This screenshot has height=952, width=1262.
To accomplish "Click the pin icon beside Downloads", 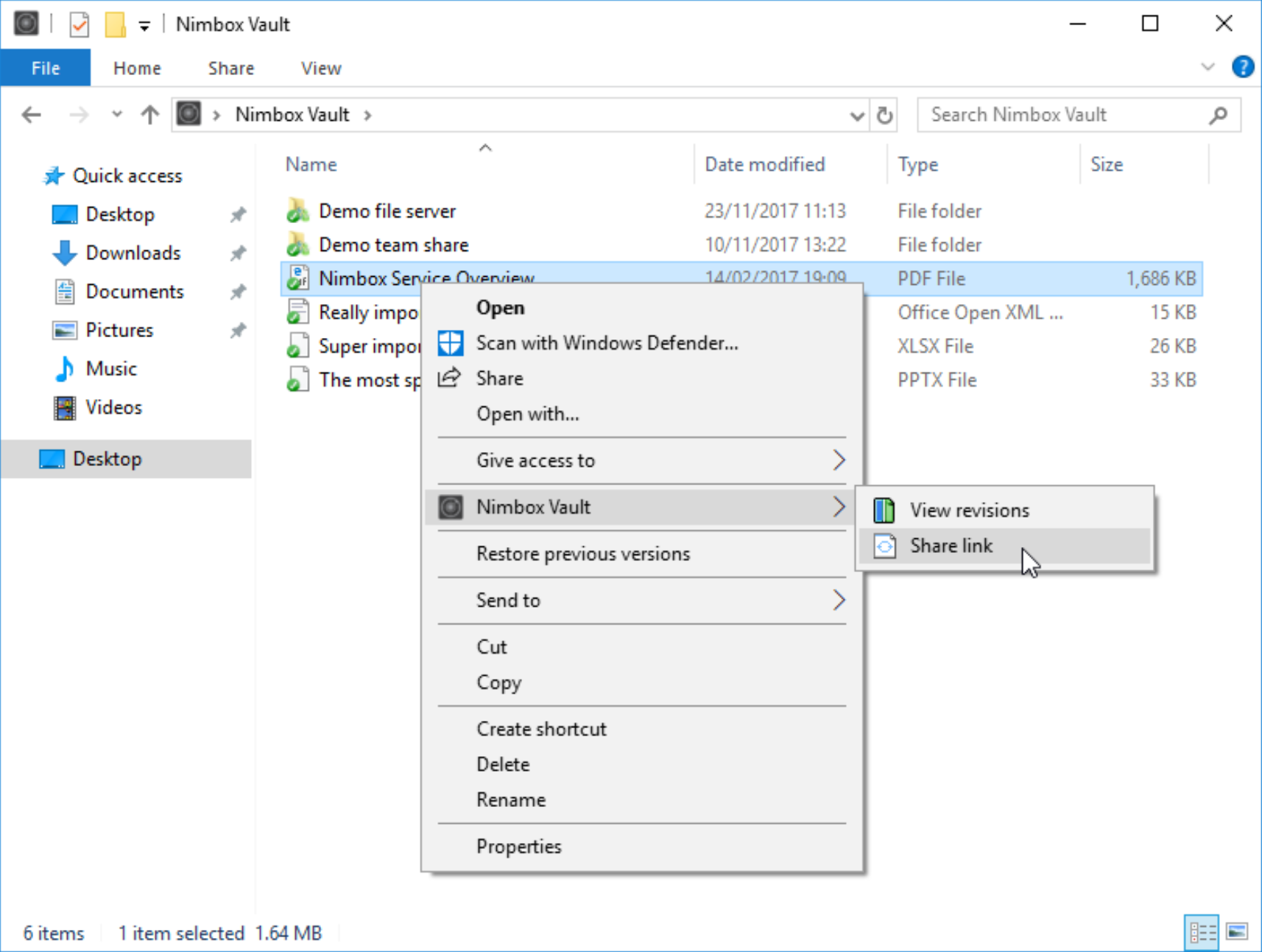I will (x=237, y=253).
